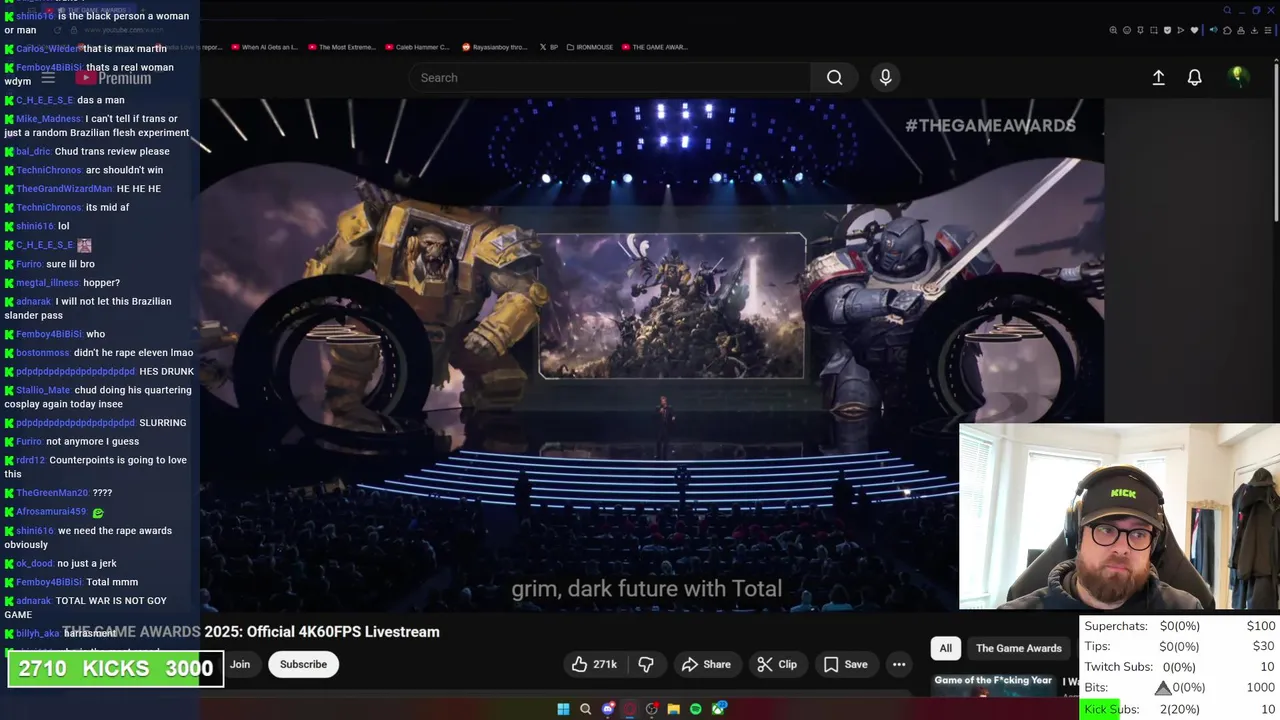
Task: Open Windows Start menu on taskbar
Action: click(563, 709)
